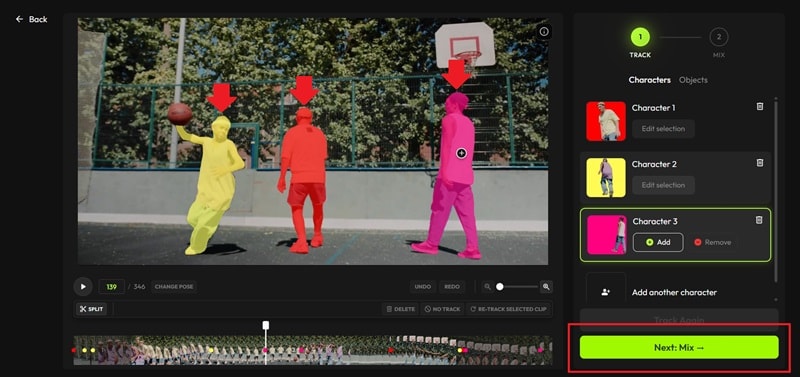
Task: Click the Add another character label
Action: (x=674, y=292)
